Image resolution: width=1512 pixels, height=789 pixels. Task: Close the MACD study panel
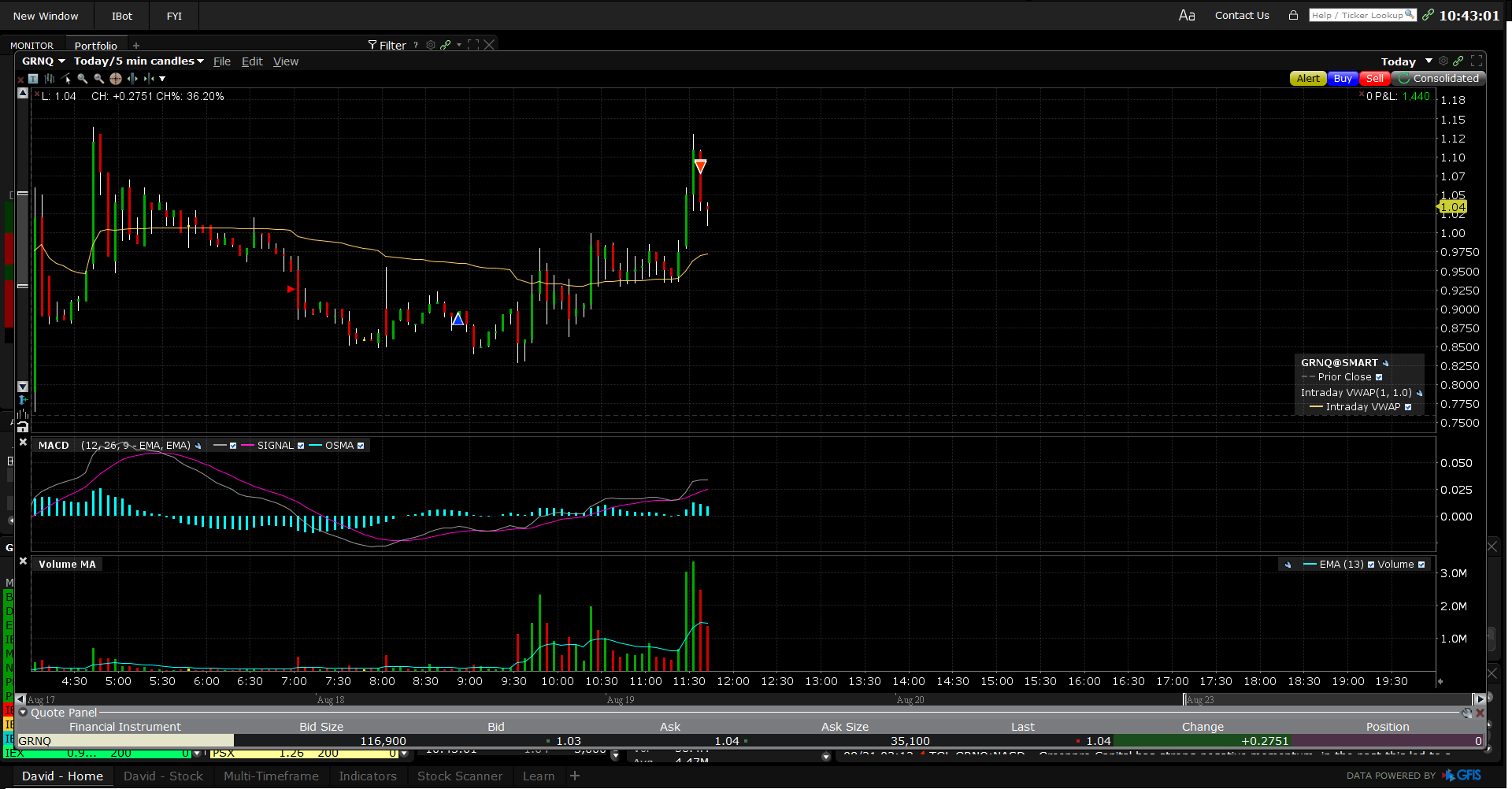(x=23, y=443)
